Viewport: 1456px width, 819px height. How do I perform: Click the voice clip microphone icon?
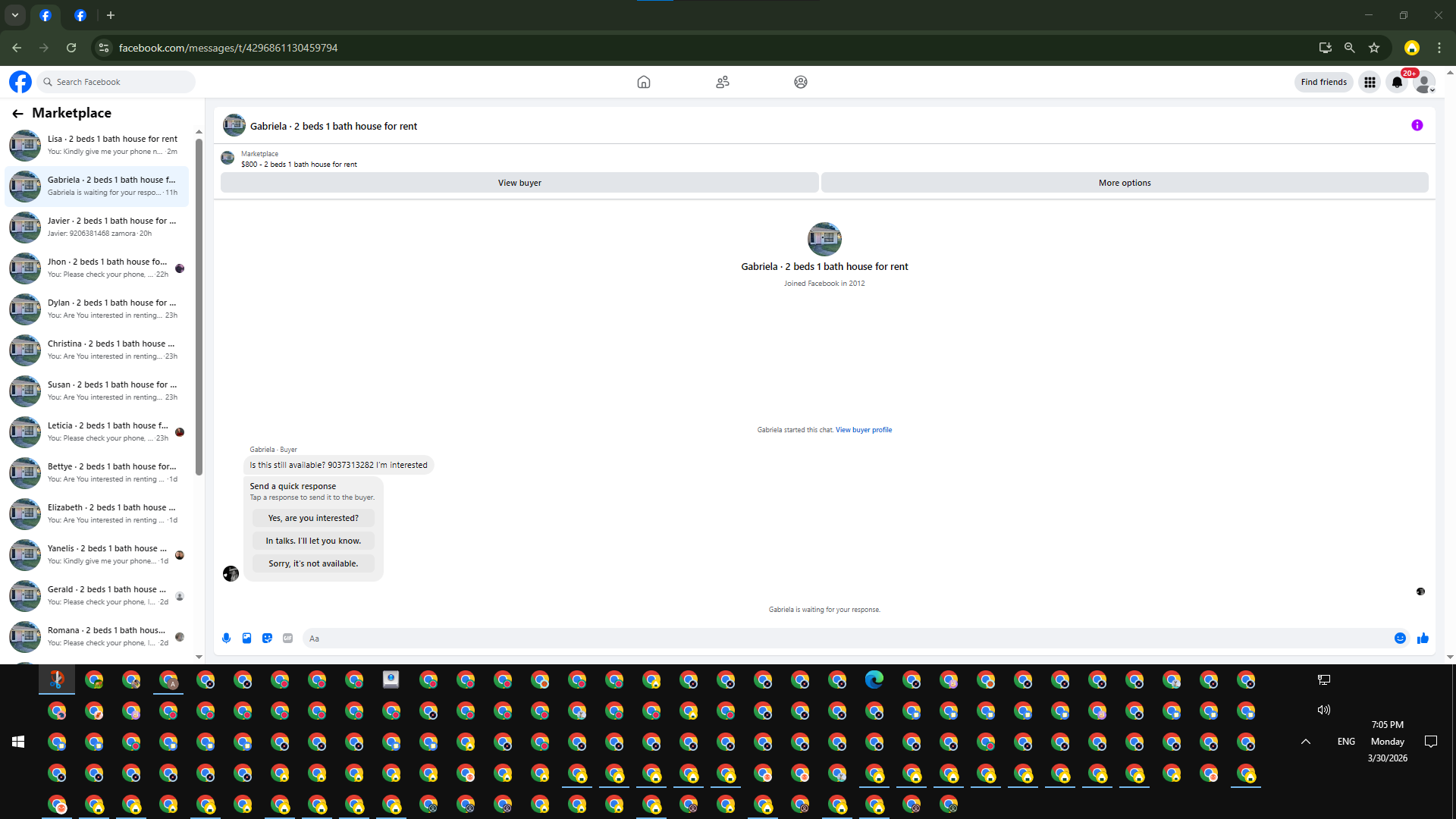pyautogui.click(x=226, y=639)
